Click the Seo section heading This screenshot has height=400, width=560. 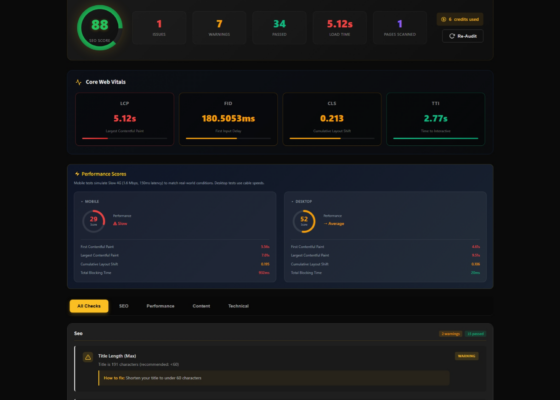pyautogui.click(x=78, y=334)
